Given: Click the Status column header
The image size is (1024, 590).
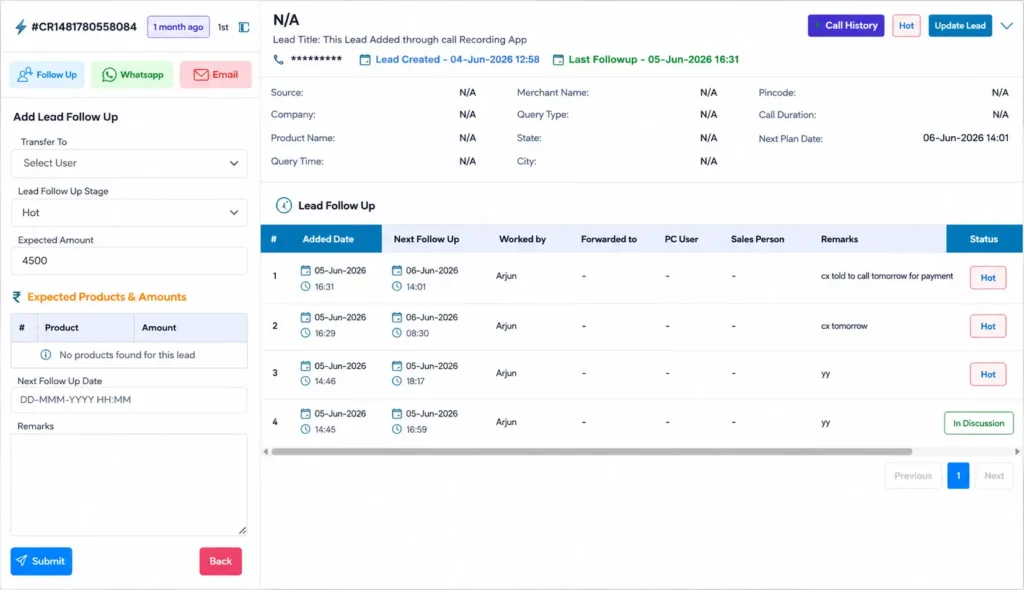Looking at the screenshot, I should (984, 239).
